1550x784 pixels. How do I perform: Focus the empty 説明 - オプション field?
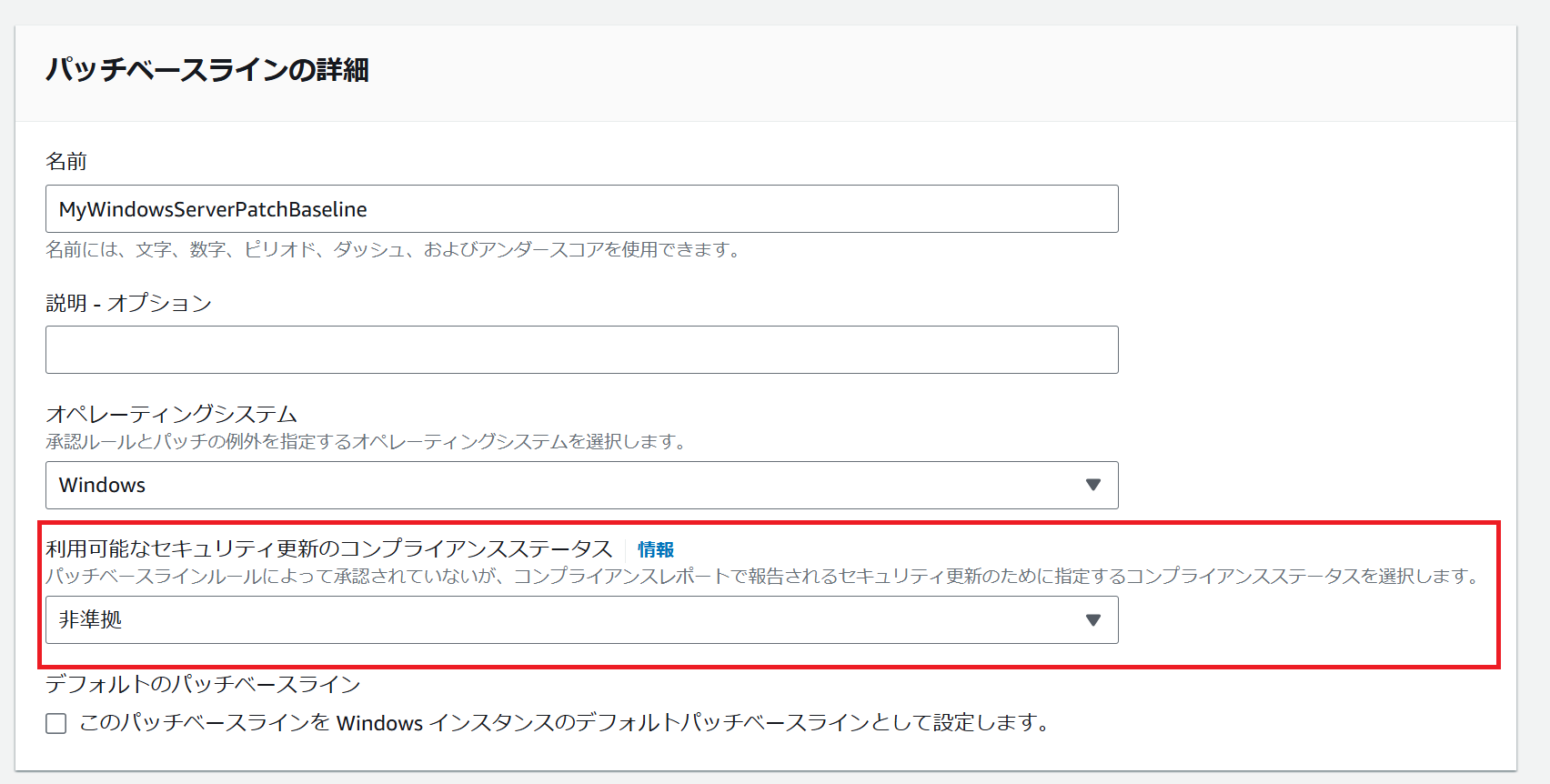(x=582, y=350)
